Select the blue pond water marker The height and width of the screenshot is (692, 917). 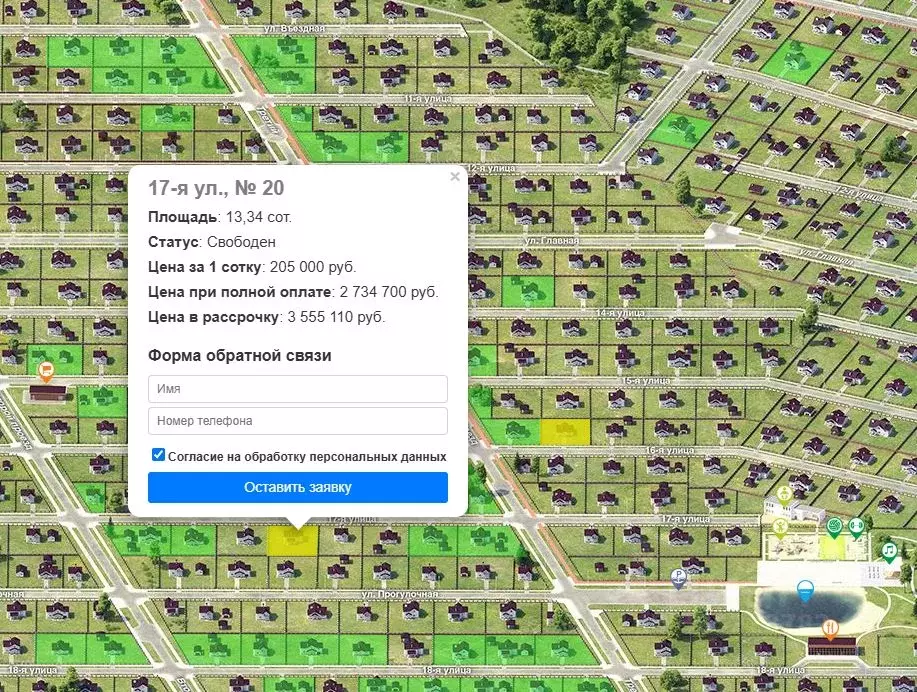coord(805,591)
